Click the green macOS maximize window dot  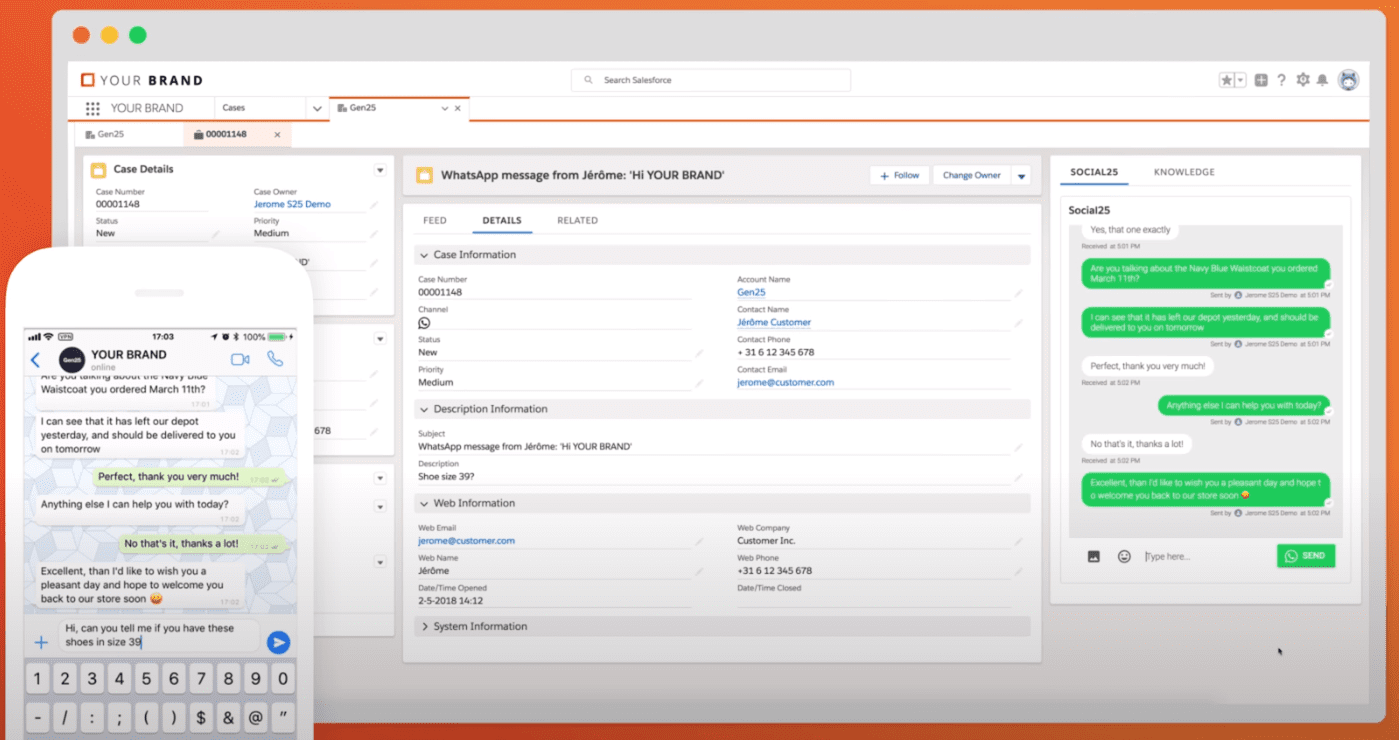138,35
